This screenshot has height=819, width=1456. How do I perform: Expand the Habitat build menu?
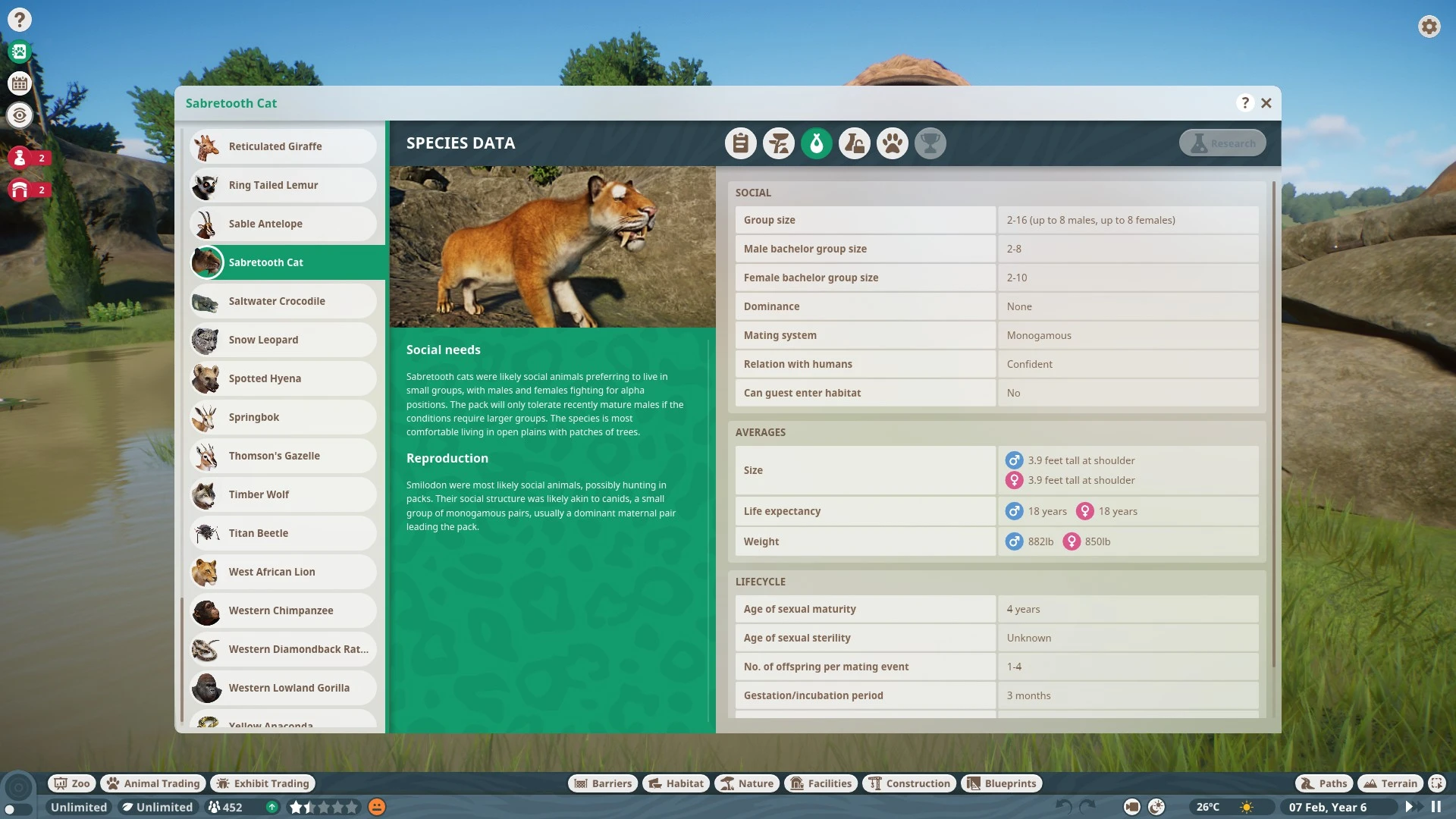[675, 783]
